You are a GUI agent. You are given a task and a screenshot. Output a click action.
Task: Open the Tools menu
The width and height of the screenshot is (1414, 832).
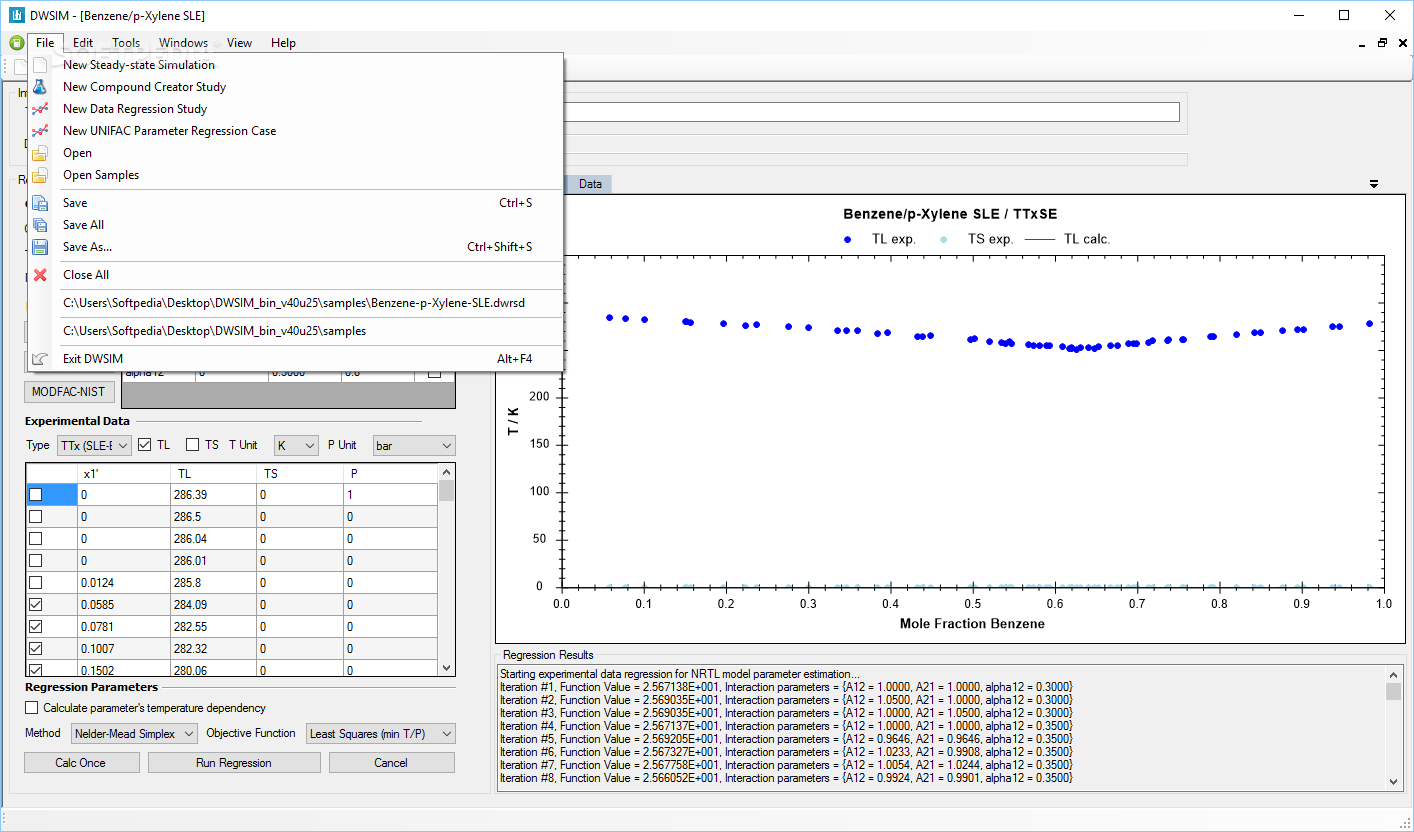(126, 43)
